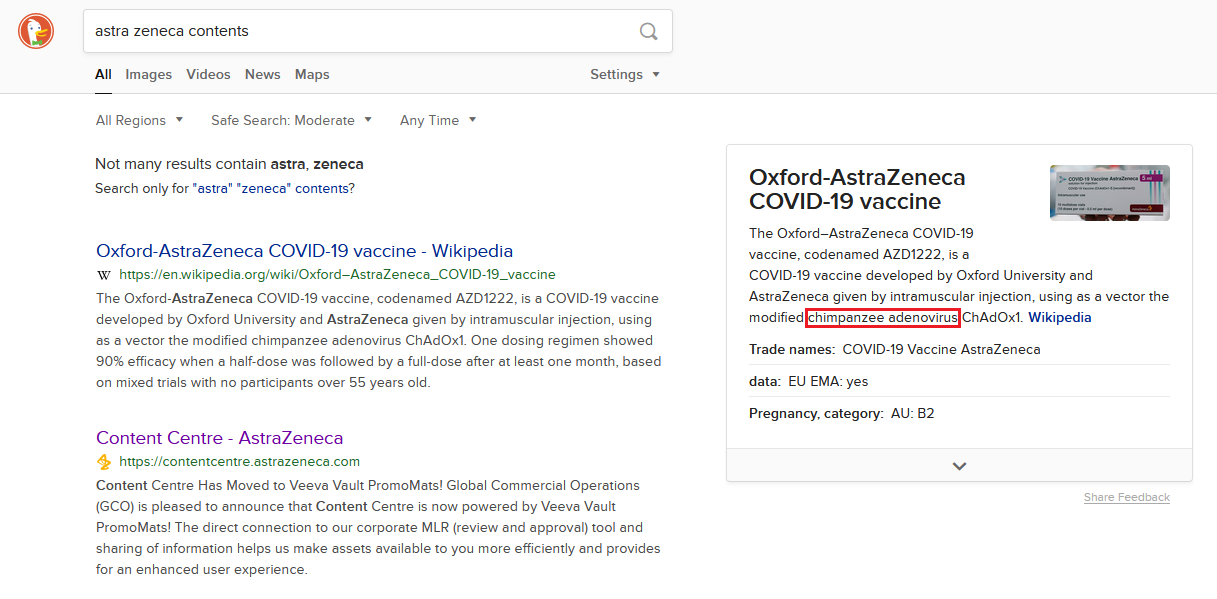Open the Settings dropdown
The image size is (1217, 599).
(x=625, y=74)
